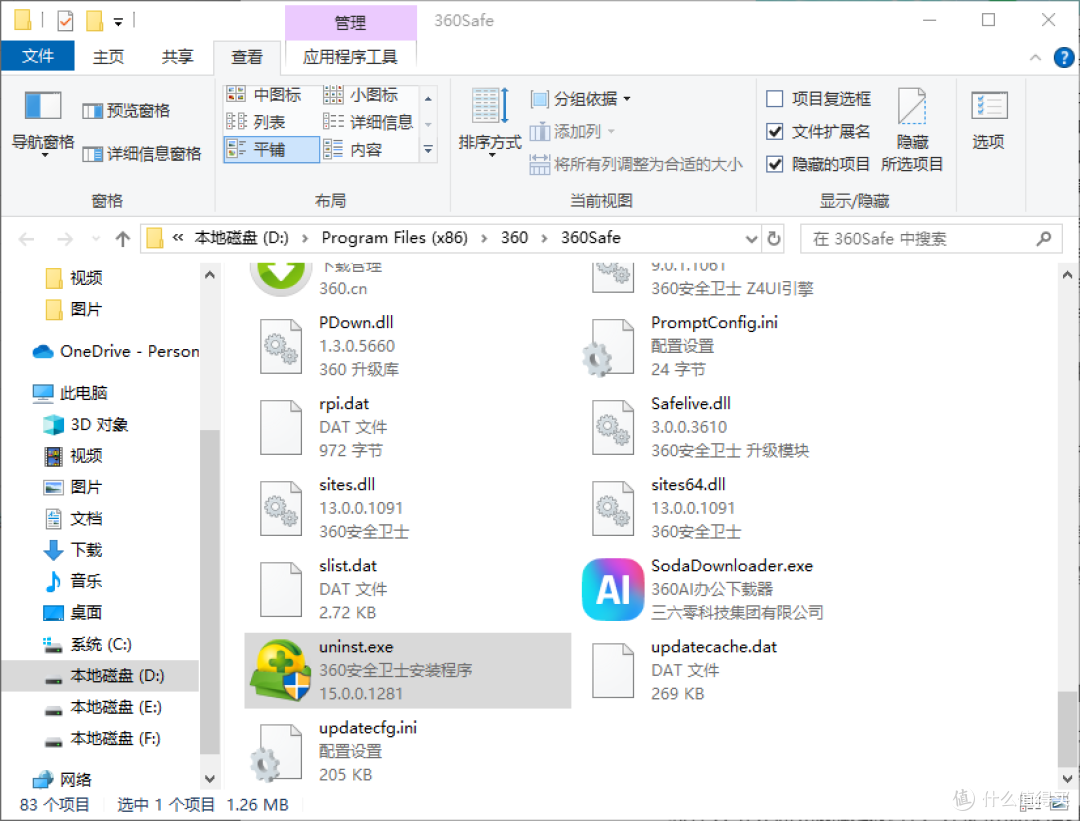Expand breadcrumb arrow after Program Files (x86)
This screenshot has height=821, width=1080.
[484, 238]
